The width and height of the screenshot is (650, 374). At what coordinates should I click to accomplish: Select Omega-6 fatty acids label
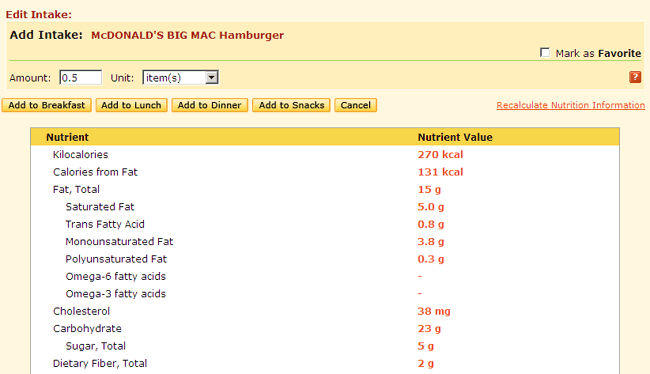click(x=116, y=277)
